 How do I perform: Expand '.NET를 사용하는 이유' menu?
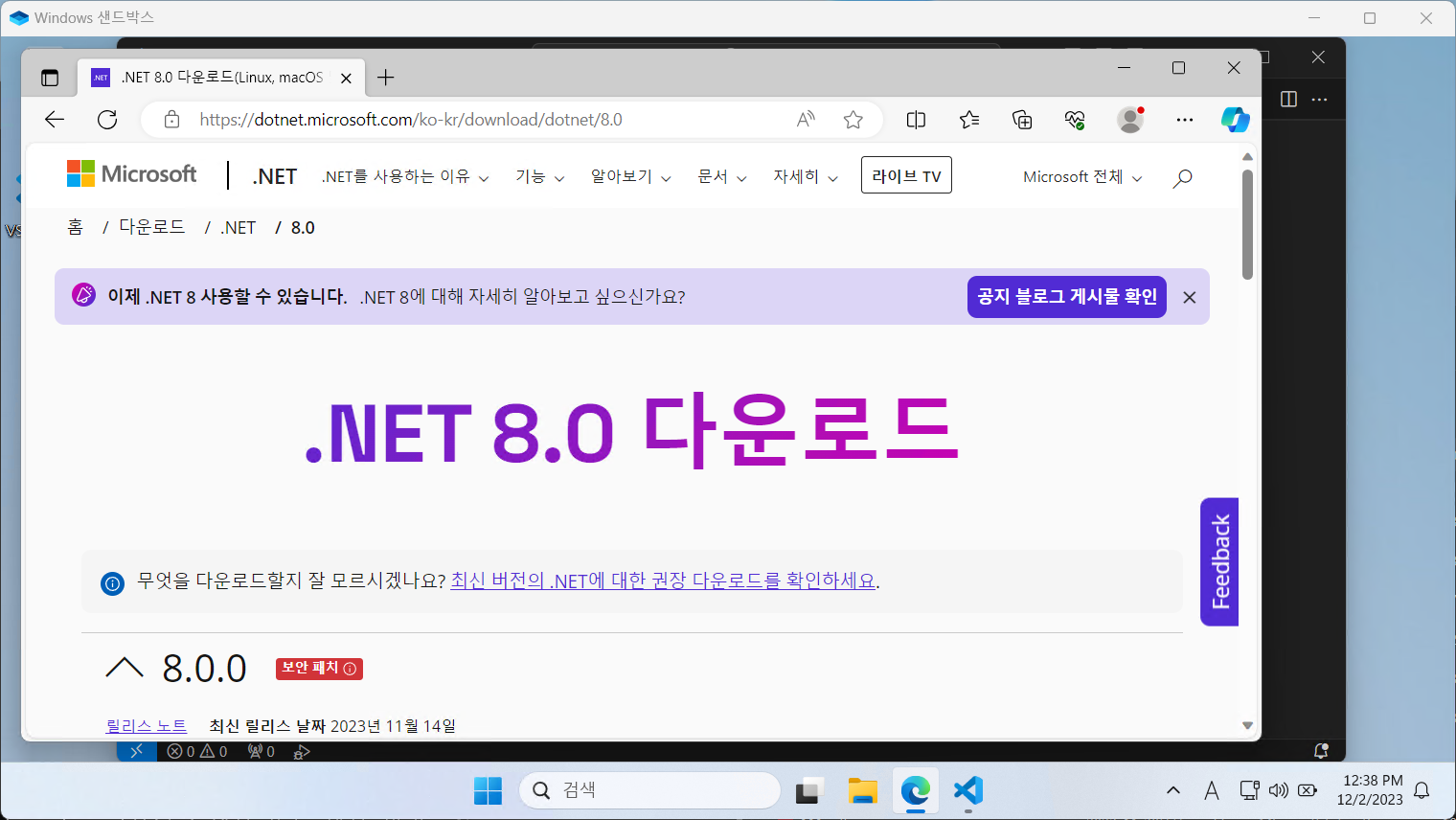[x=405, y=177]
